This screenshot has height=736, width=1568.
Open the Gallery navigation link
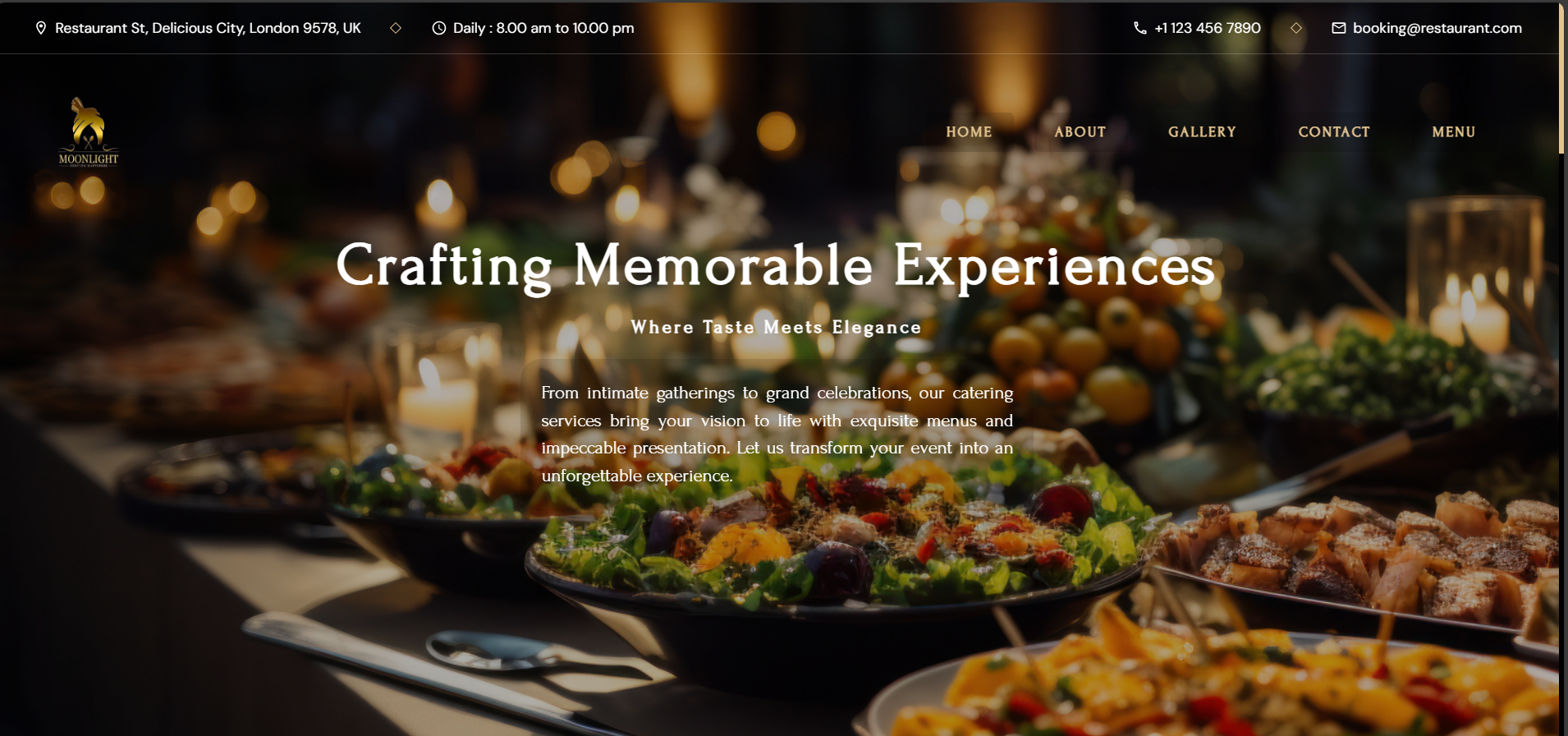coord(1202,132)
